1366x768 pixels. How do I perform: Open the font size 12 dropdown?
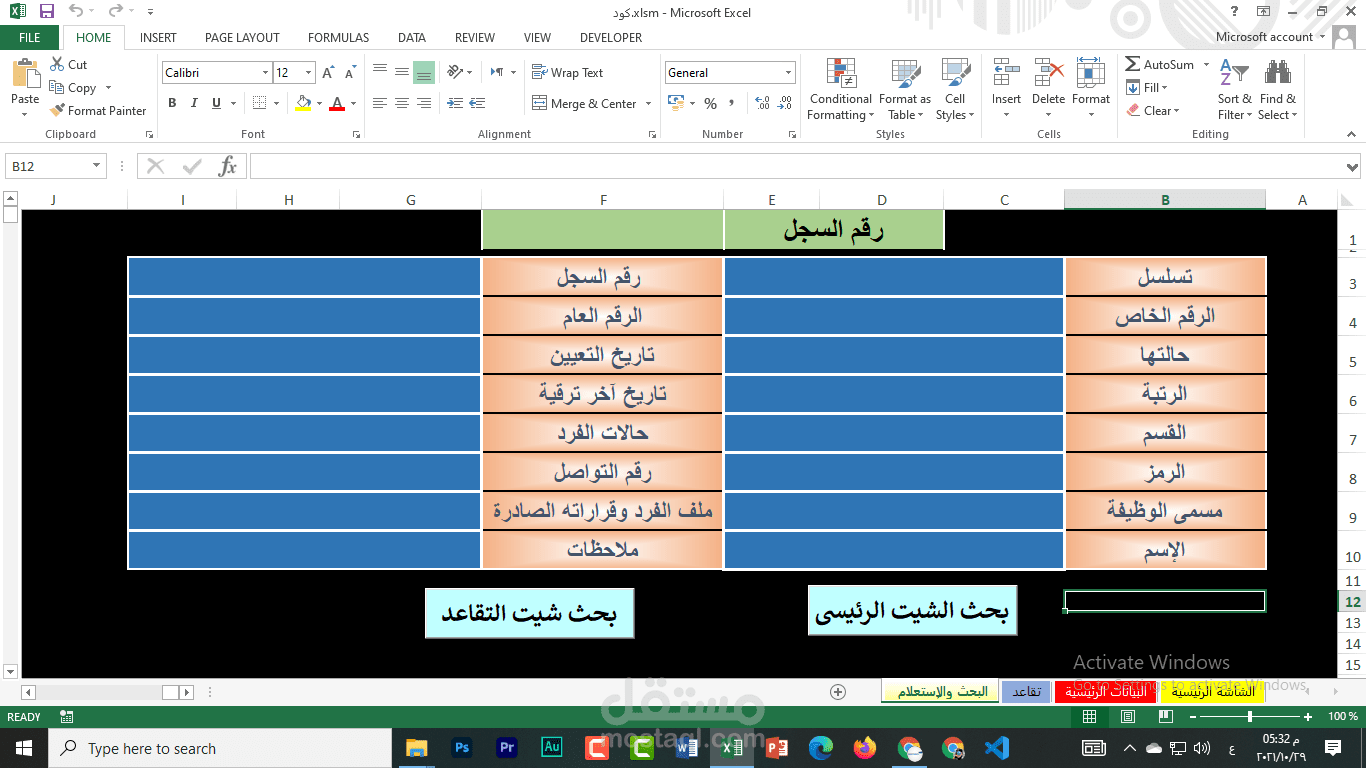309,73
